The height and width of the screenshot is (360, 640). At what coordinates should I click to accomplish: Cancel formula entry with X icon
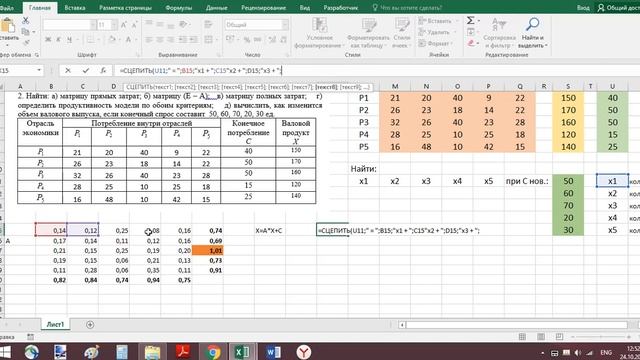[x=68, y=71]
